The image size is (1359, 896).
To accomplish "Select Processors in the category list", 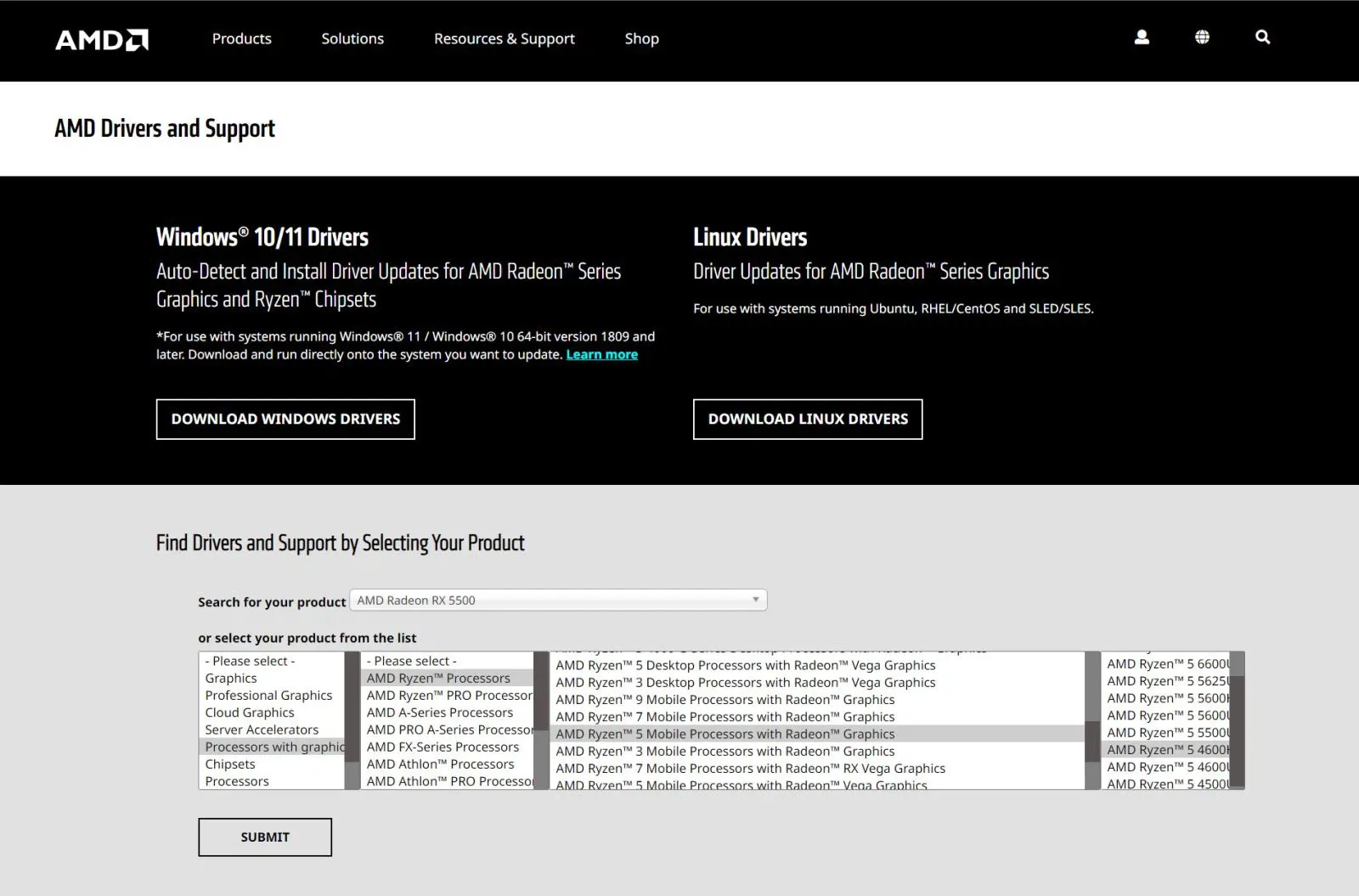I will pos(271,781).
